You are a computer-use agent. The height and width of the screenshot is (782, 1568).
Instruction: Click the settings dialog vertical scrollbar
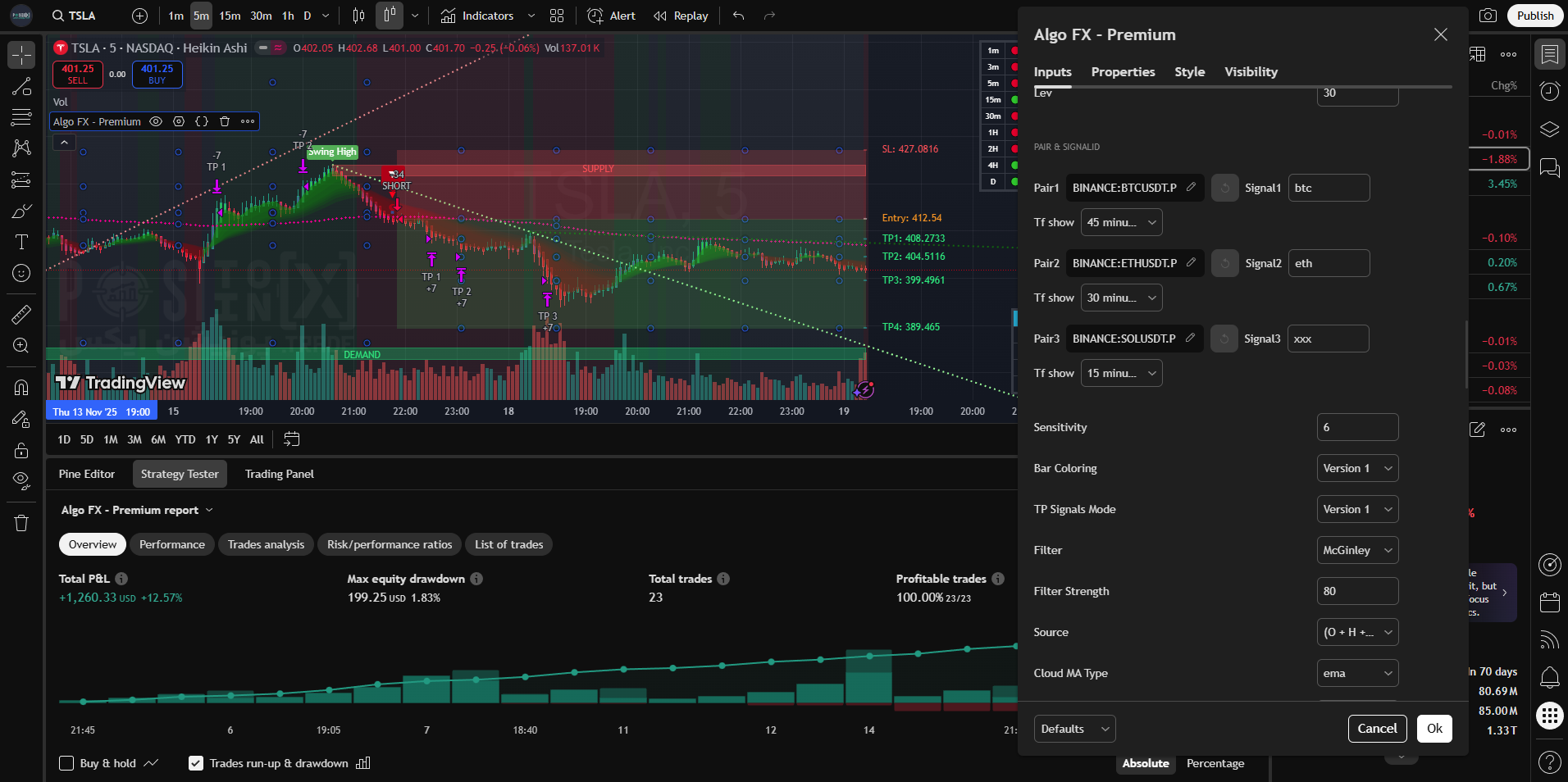[x=1466, y=354]
